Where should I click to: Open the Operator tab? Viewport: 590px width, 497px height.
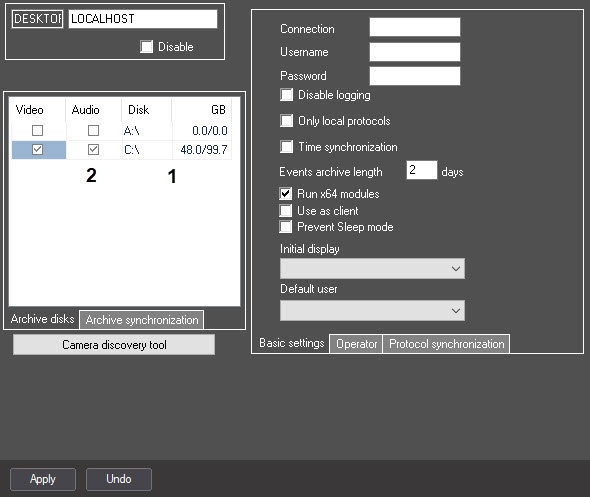coord(356,344)
